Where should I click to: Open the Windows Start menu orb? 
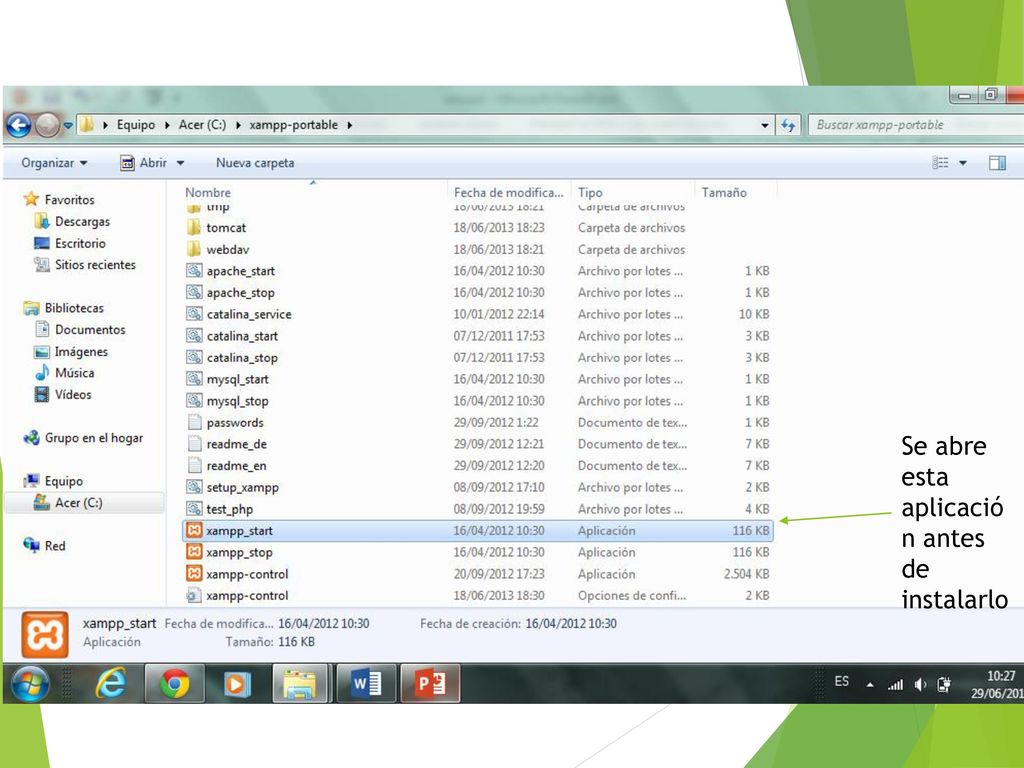click(x=31, y=684)
